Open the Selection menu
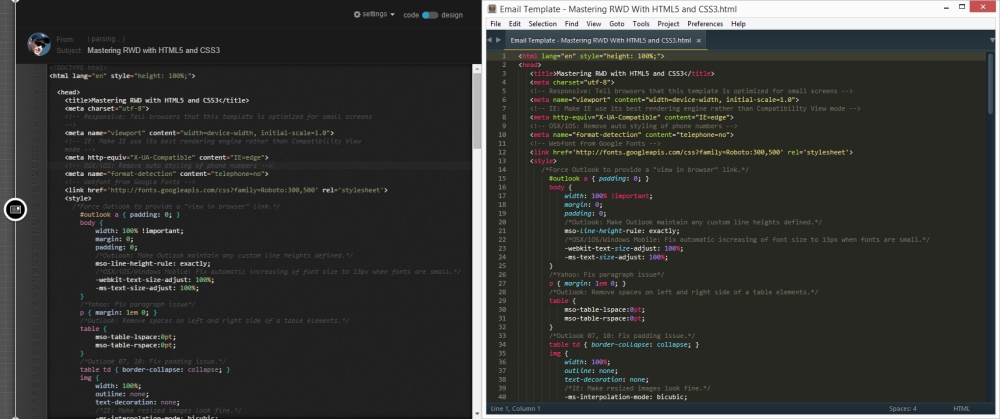Image resolution: width=1000 pixels, height=419 pixels. [x=542, y=23]
